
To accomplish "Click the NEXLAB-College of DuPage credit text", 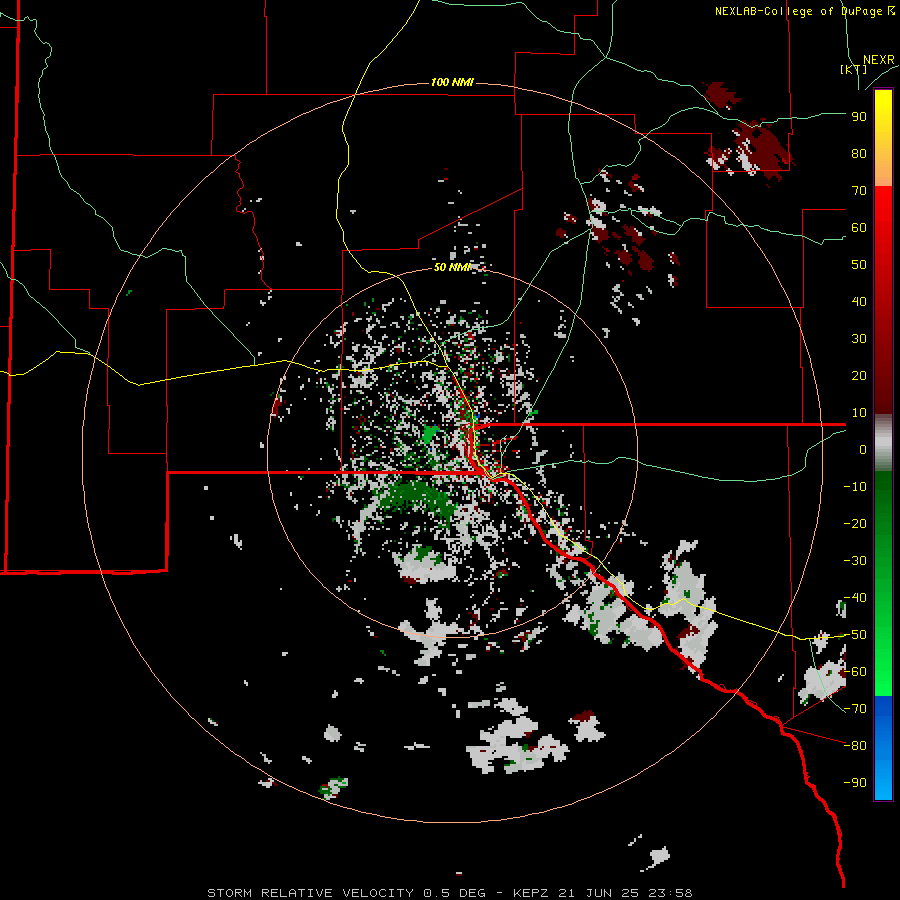I will tap(805, 11).
